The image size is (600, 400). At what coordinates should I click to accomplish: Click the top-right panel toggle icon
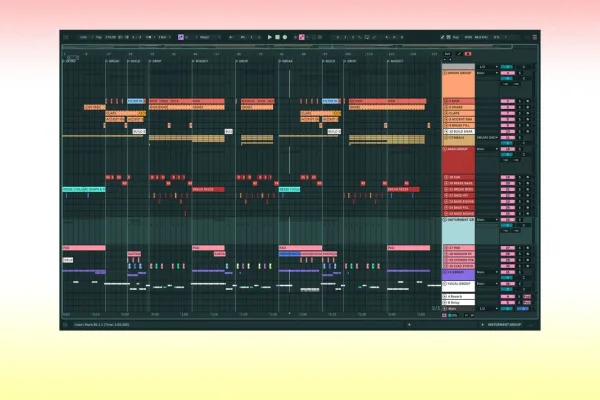click(535, 37)
